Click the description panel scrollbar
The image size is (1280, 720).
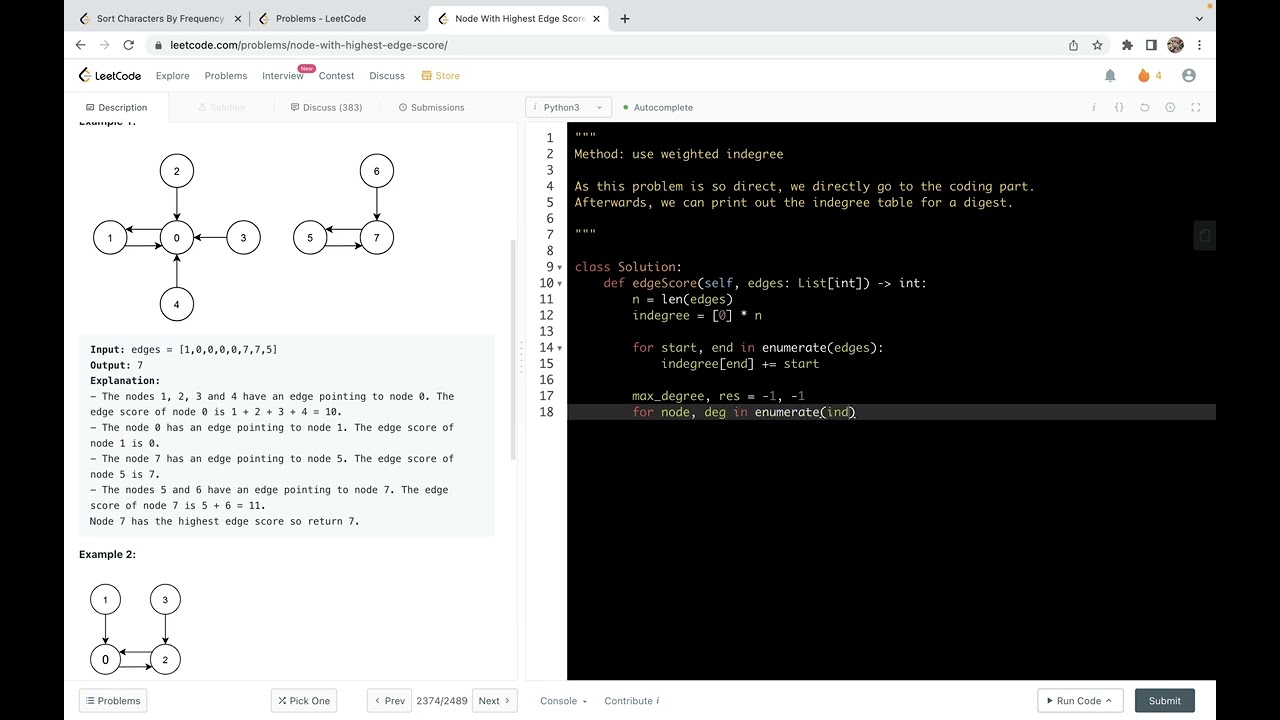(514, 350)
